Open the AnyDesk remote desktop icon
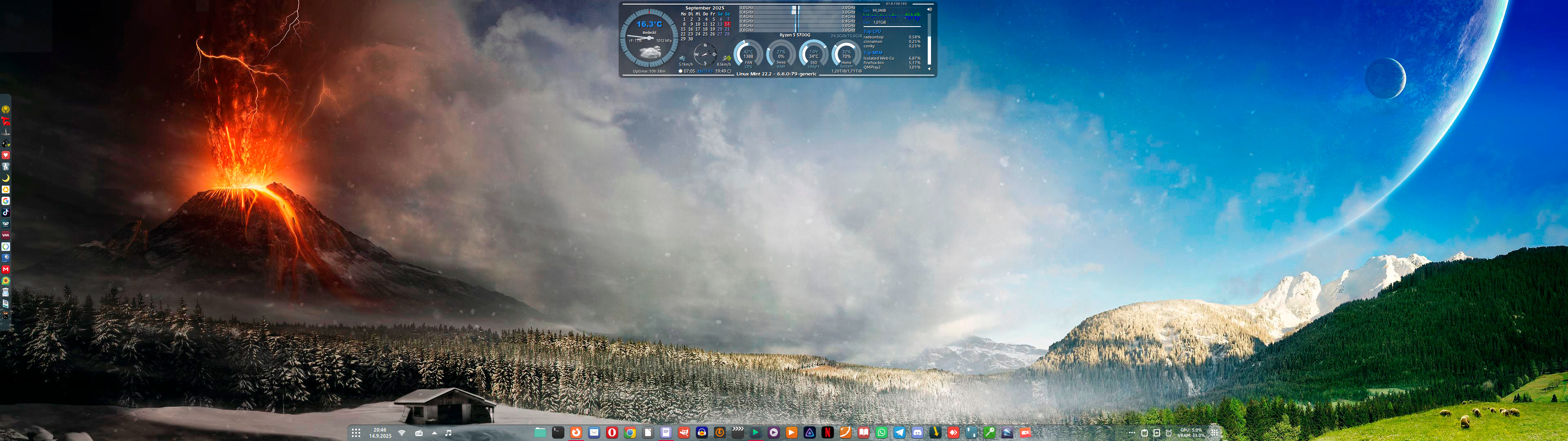 click(x=953, y=432)
